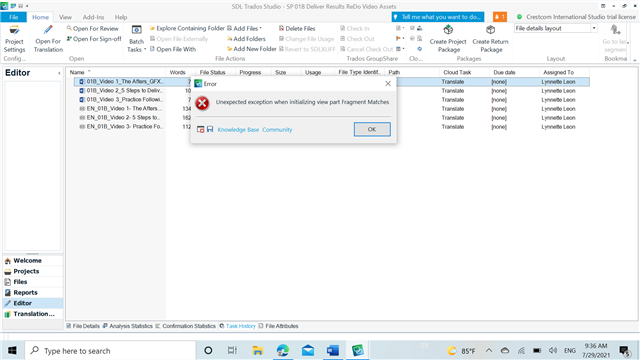Click Delete Files

297,29
